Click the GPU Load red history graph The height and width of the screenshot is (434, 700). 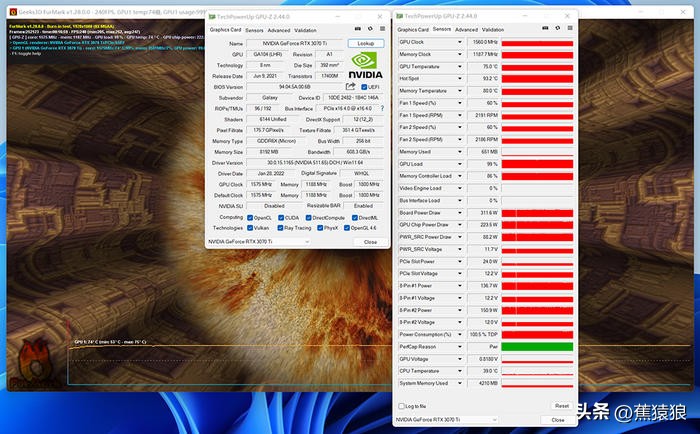(x=537, y=164)
